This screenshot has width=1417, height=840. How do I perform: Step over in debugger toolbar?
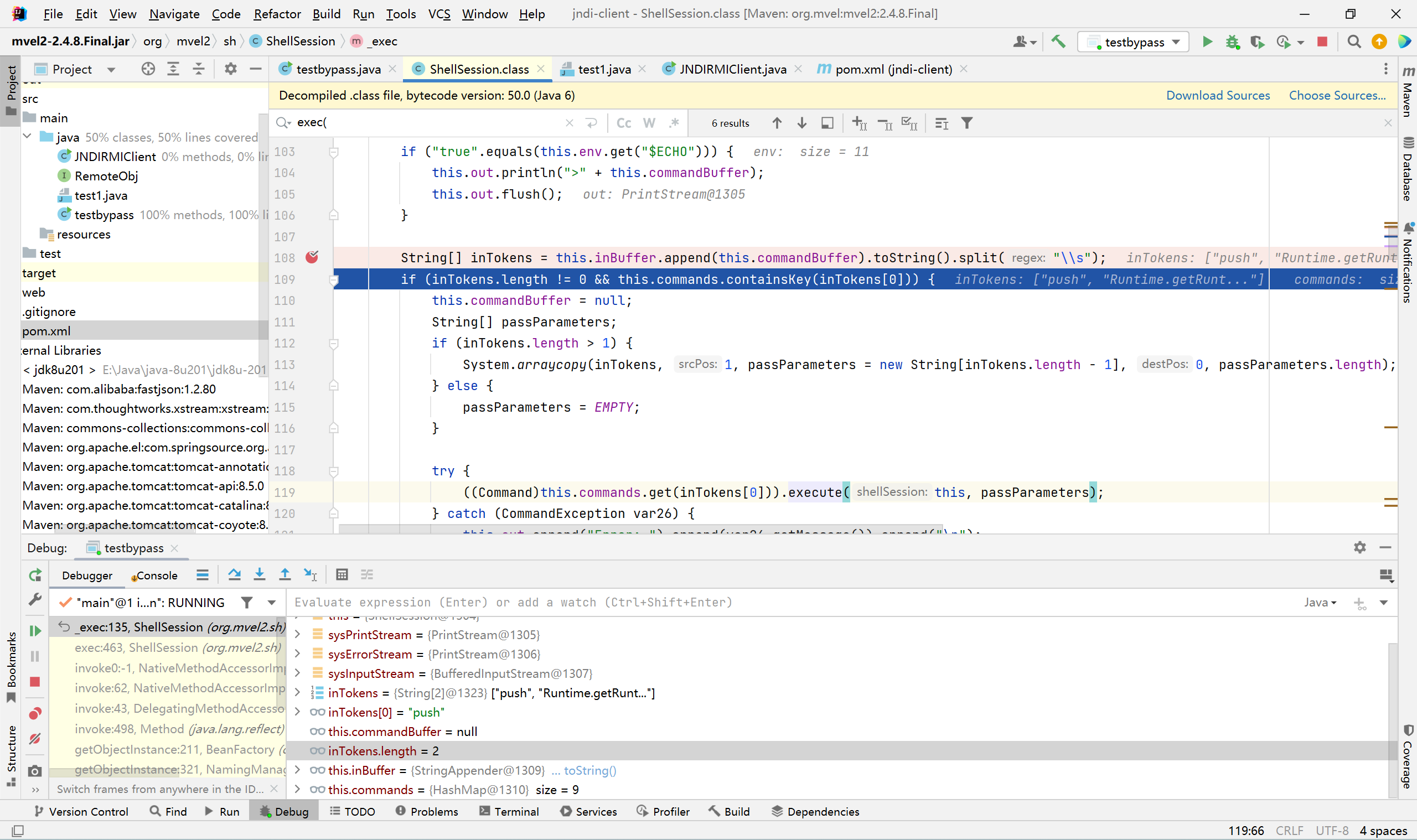pyautogui.click(x=234, y=575)
